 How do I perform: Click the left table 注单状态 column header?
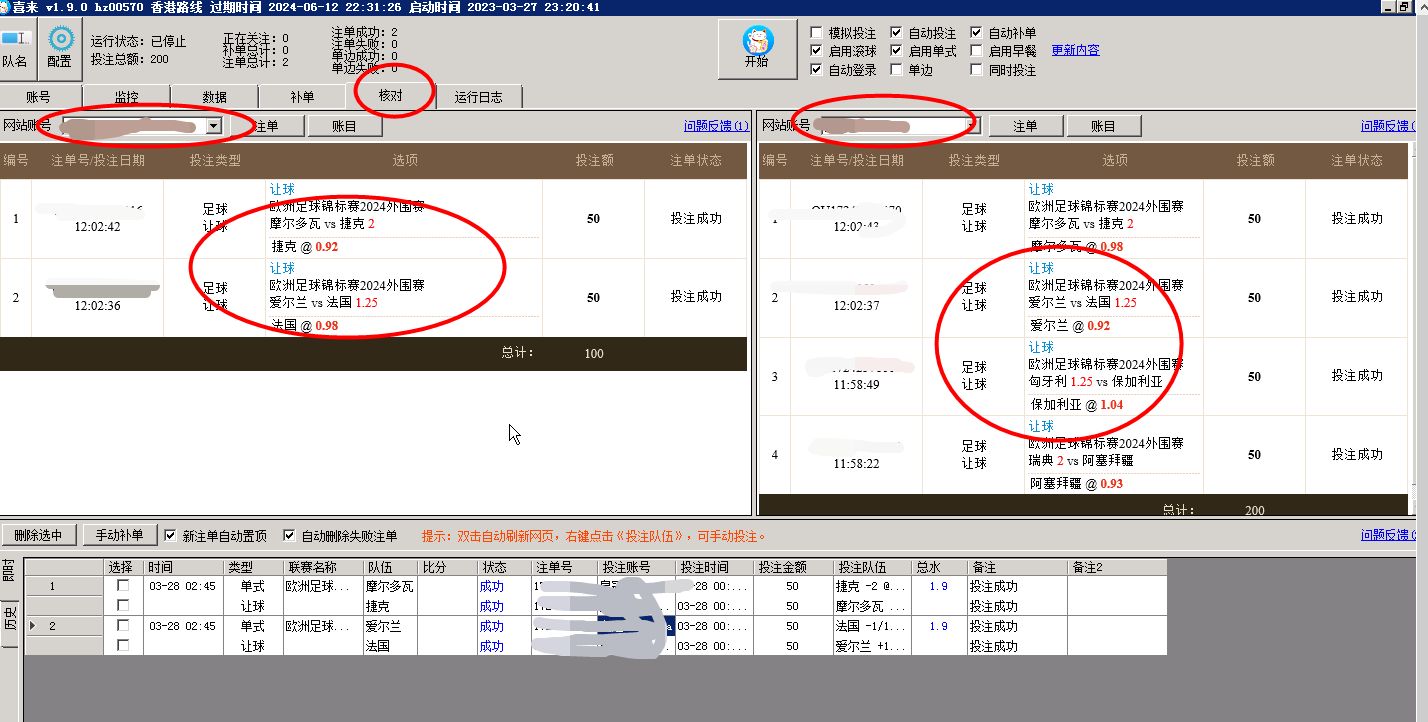[696, 160]
